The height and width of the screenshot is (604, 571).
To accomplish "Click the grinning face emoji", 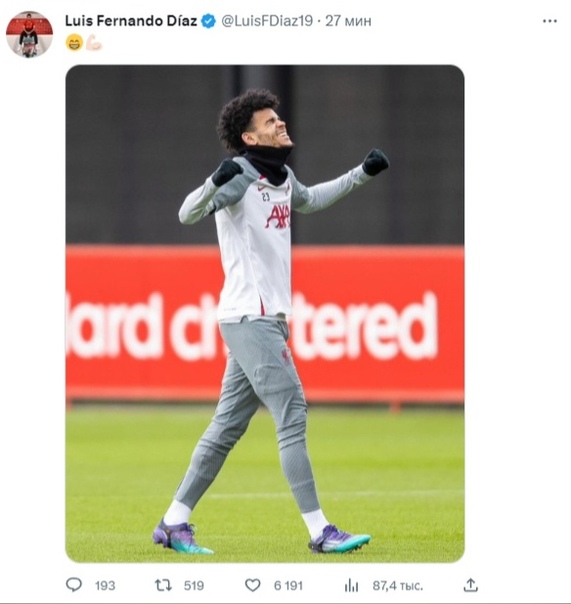I will click(74, 42).
